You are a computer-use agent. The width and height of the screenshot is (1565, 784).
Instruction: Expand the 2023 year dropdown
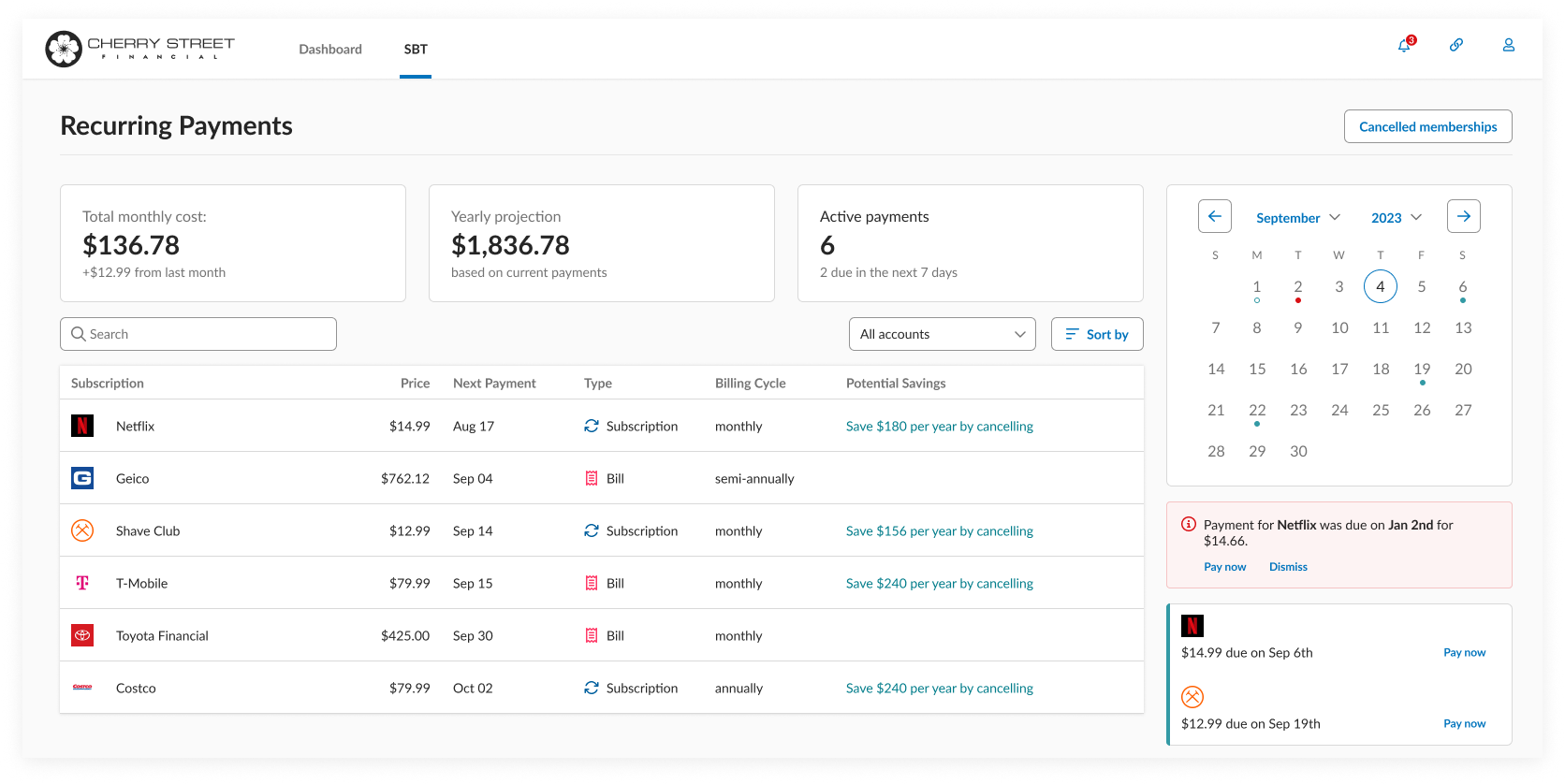tap(1396, 217)
